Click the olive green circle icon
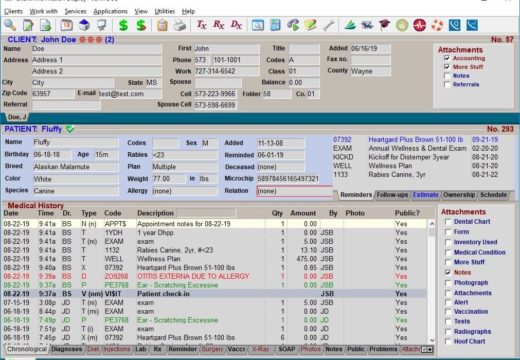 tap(402, 25)
